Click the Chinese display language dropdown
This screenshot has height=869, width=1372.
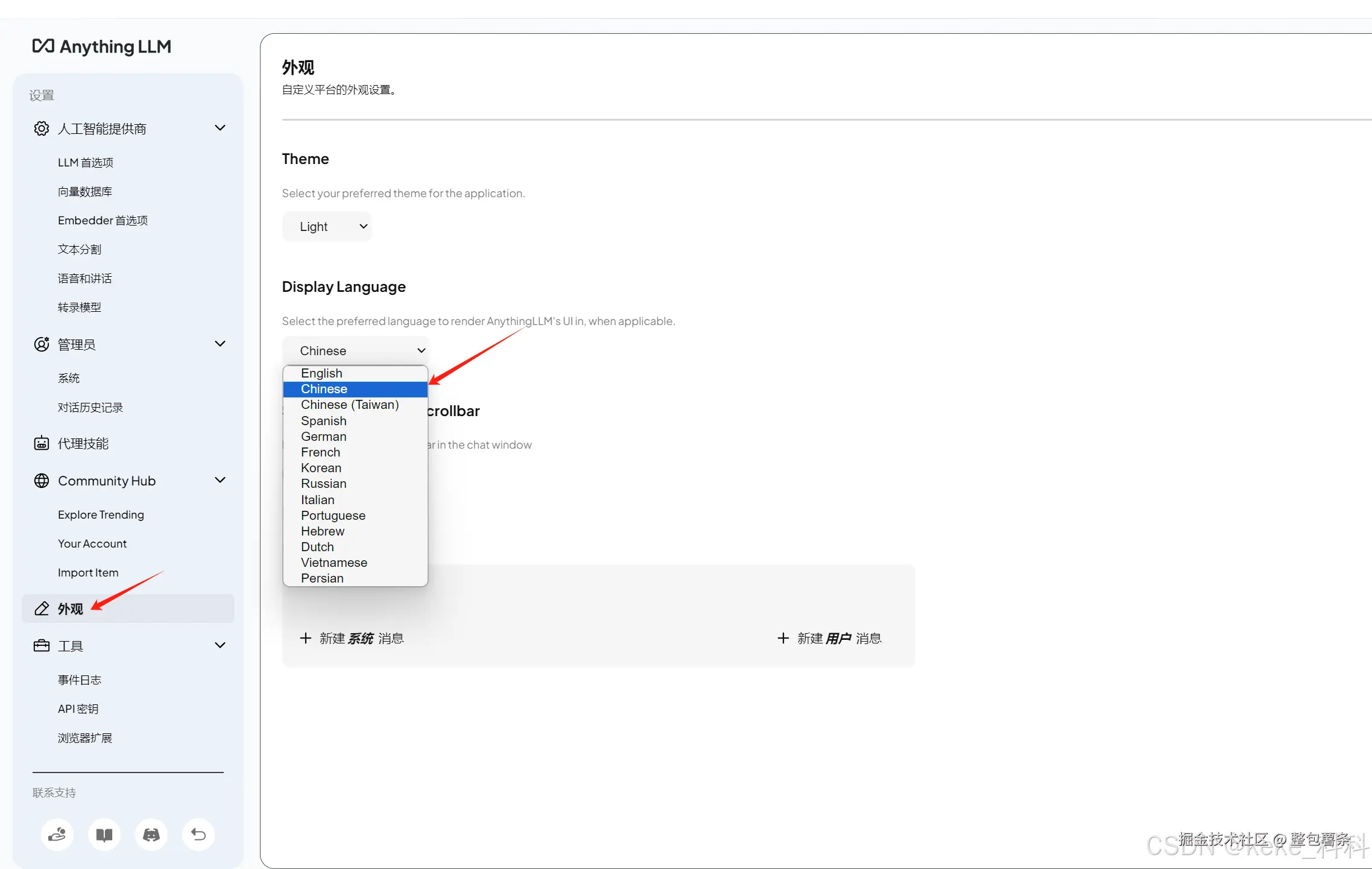point(356,350)
